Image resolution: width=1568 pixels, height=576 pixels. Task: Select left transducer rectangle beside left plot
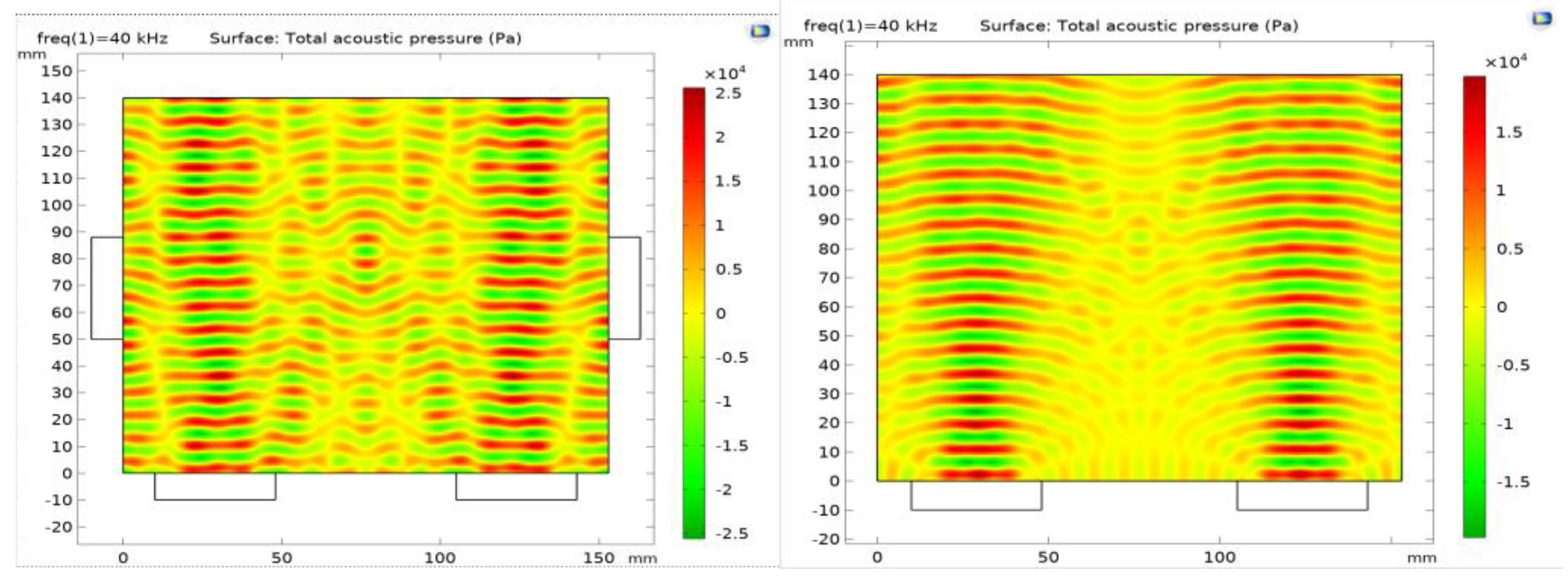pos(107,287)
